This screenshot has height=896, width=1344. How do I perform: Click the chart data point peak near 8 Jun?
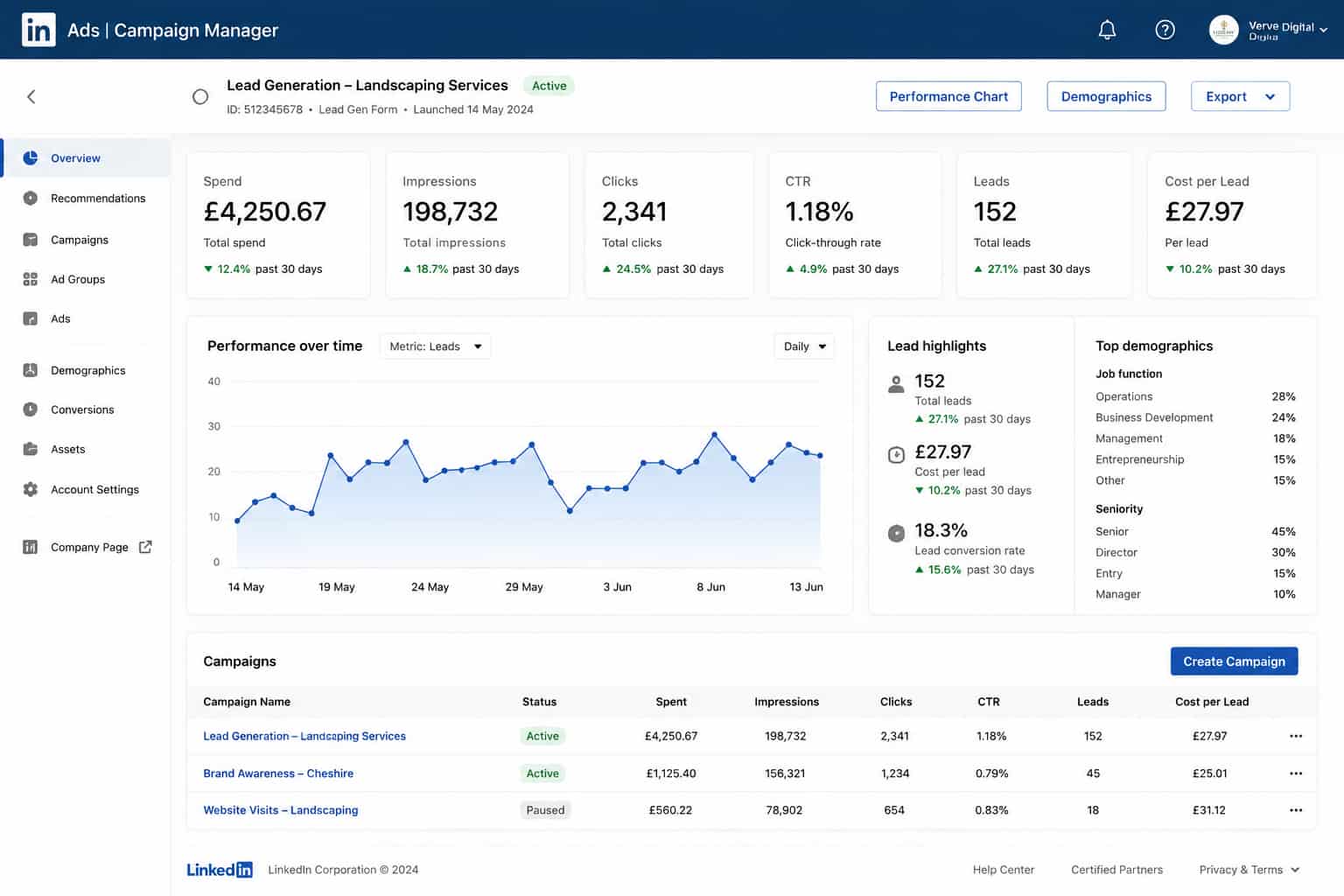pyautogui.click(x=715, y=434)
